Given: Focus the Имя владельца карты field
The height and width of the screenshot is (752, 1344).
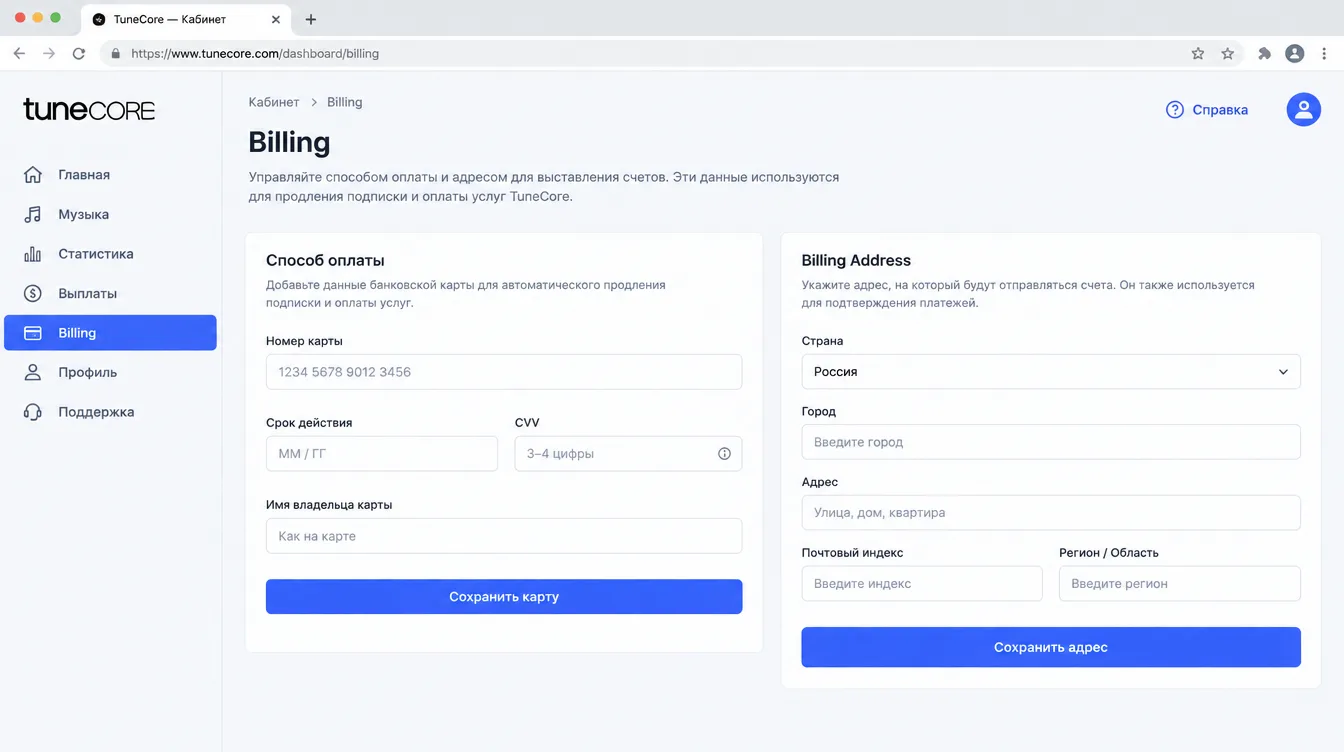Looking at the screenshot, I should point(504,536).
